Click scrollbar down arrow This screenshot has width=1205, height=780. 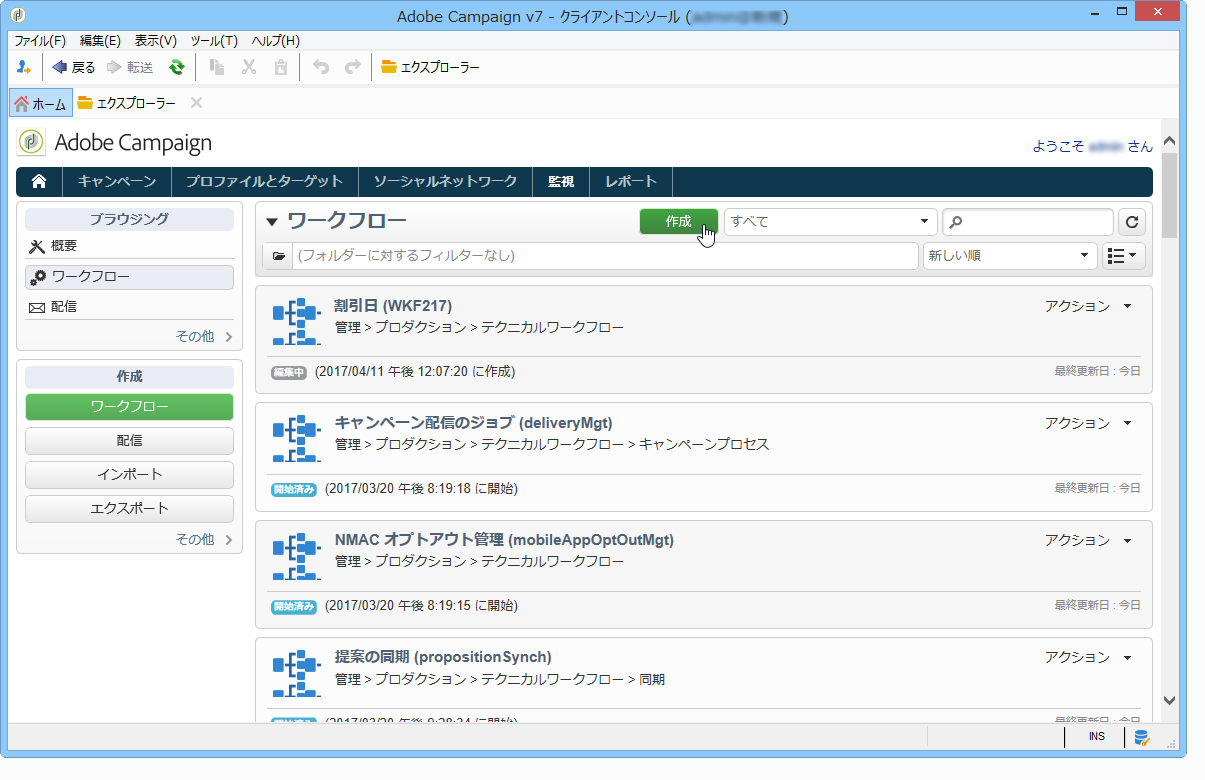(x=1170, y=701)
